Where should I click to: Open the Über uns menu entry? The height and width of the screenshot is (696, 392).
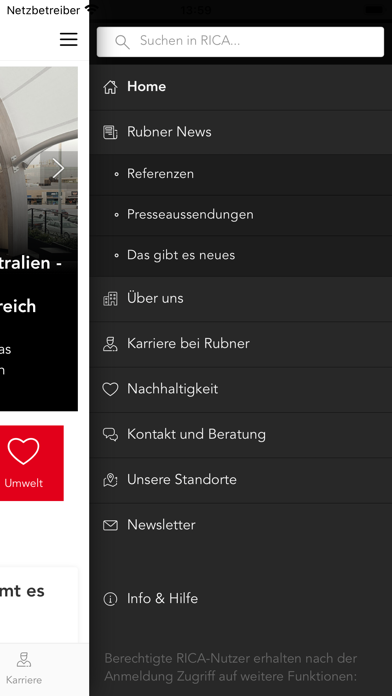[x=241, y=299]
